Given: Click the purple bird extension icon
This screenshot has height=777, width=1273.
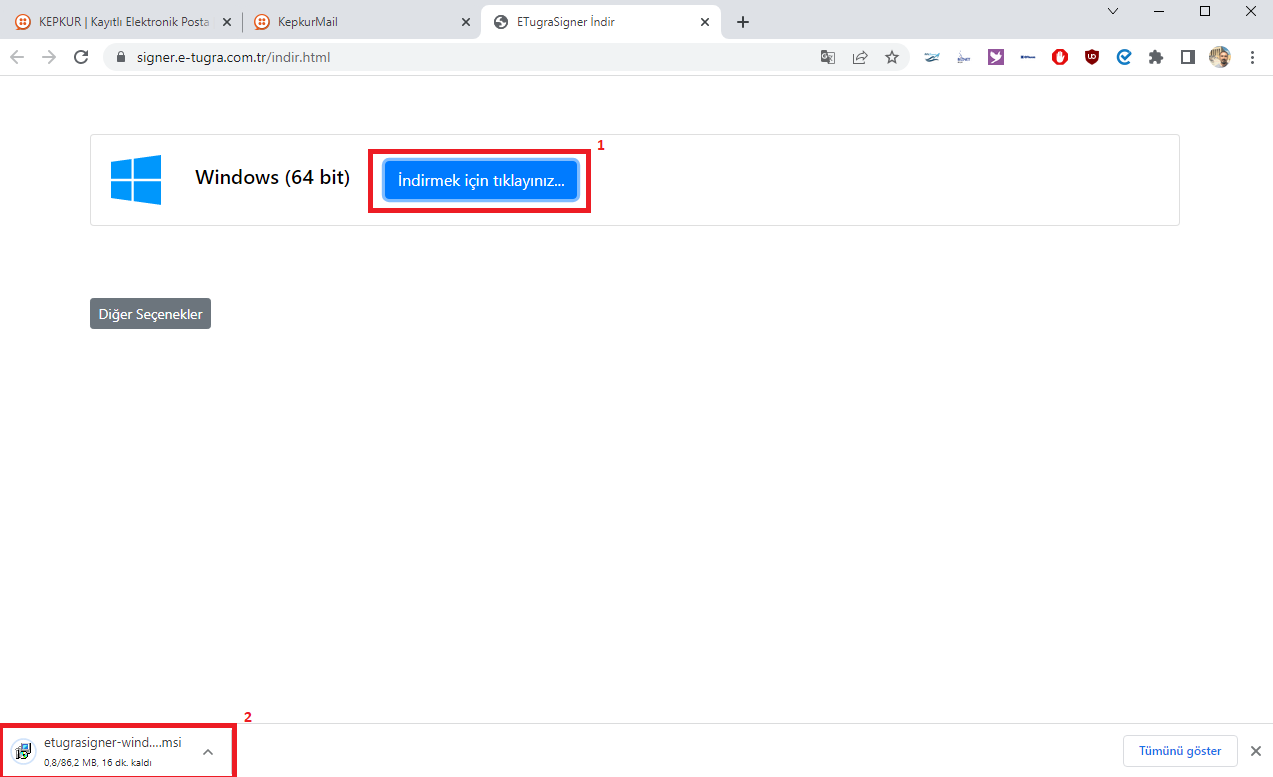Looking at the screenshot, I should [x=996, y=57].
